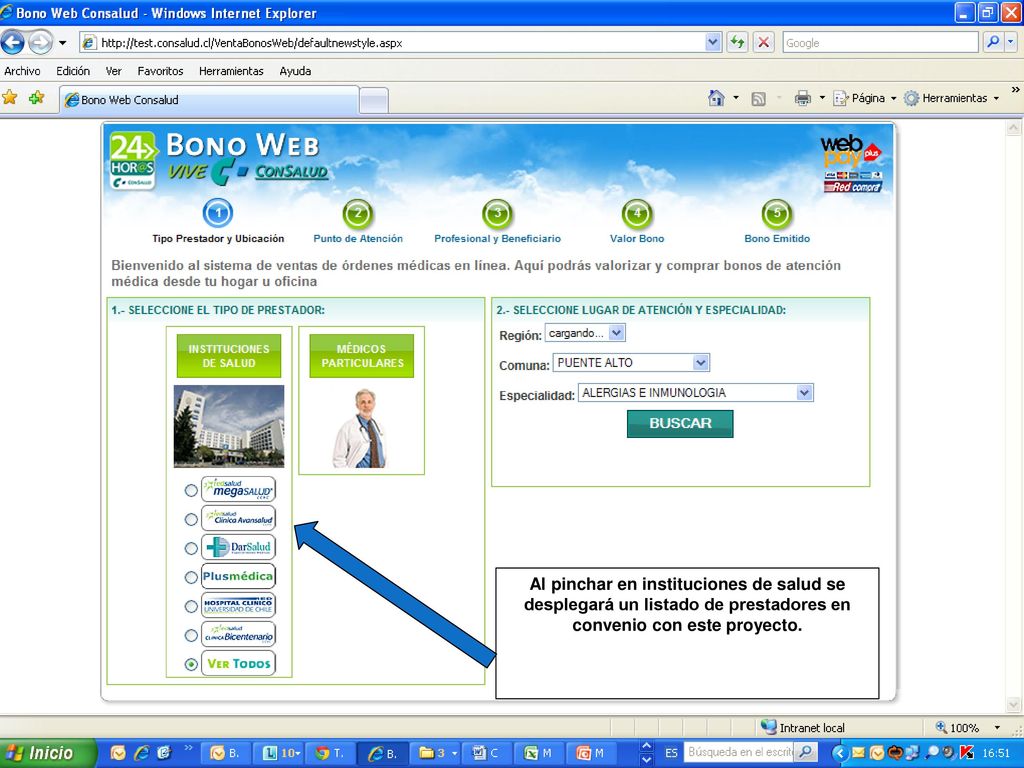Click the Google search magnifier icon
The height and width of the screenshot is (768, 1024).
click(x=993, y=42)
